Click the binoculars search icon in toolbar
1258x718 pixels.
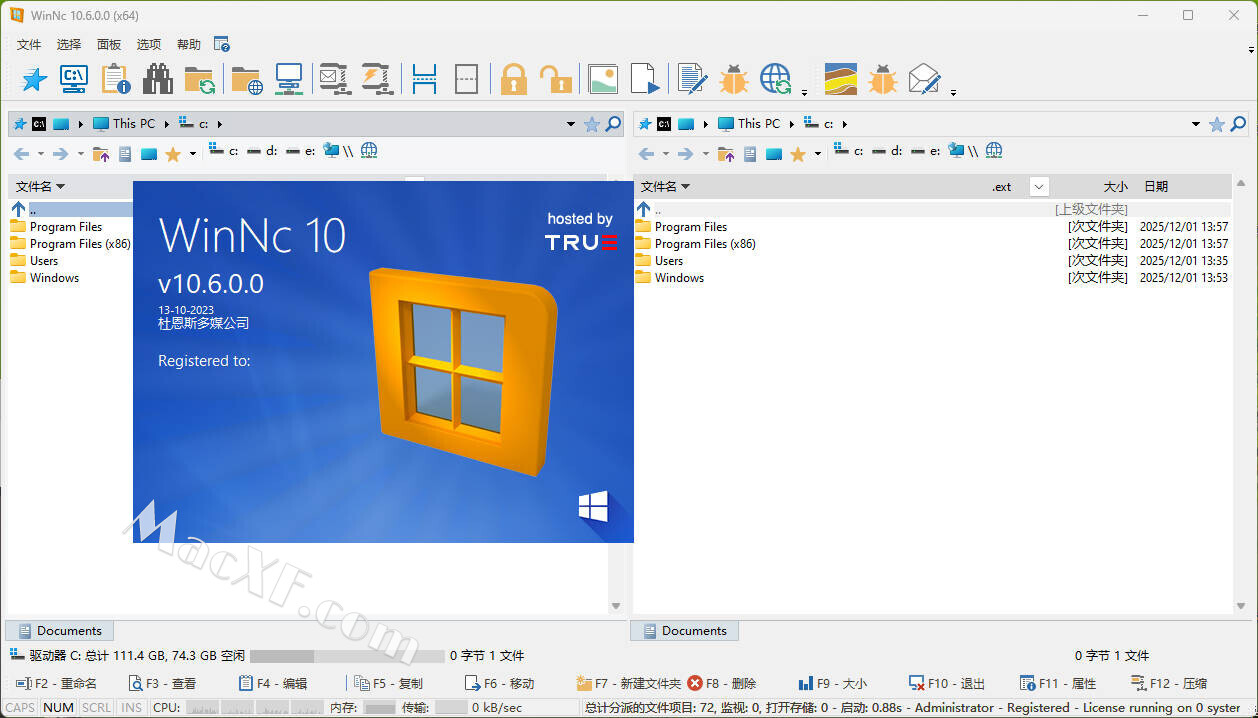tap(157, 79)
